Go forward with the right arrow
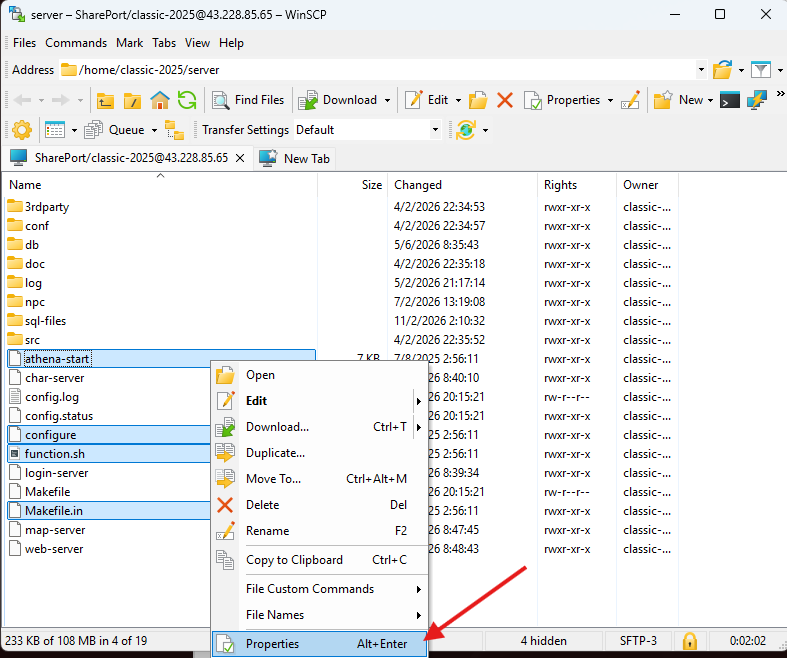Screen dimensions: 787x658 click(x=61, y=100)
